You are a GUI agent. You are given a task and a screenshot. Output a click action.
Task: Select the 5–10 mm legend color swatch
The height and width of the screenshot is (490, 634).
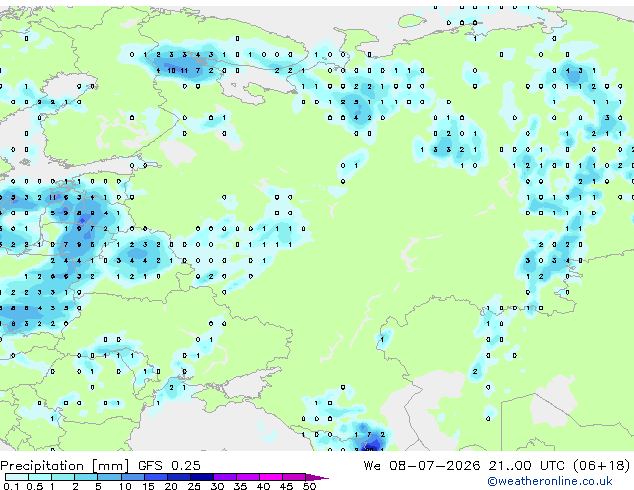[x=109, y=477]
